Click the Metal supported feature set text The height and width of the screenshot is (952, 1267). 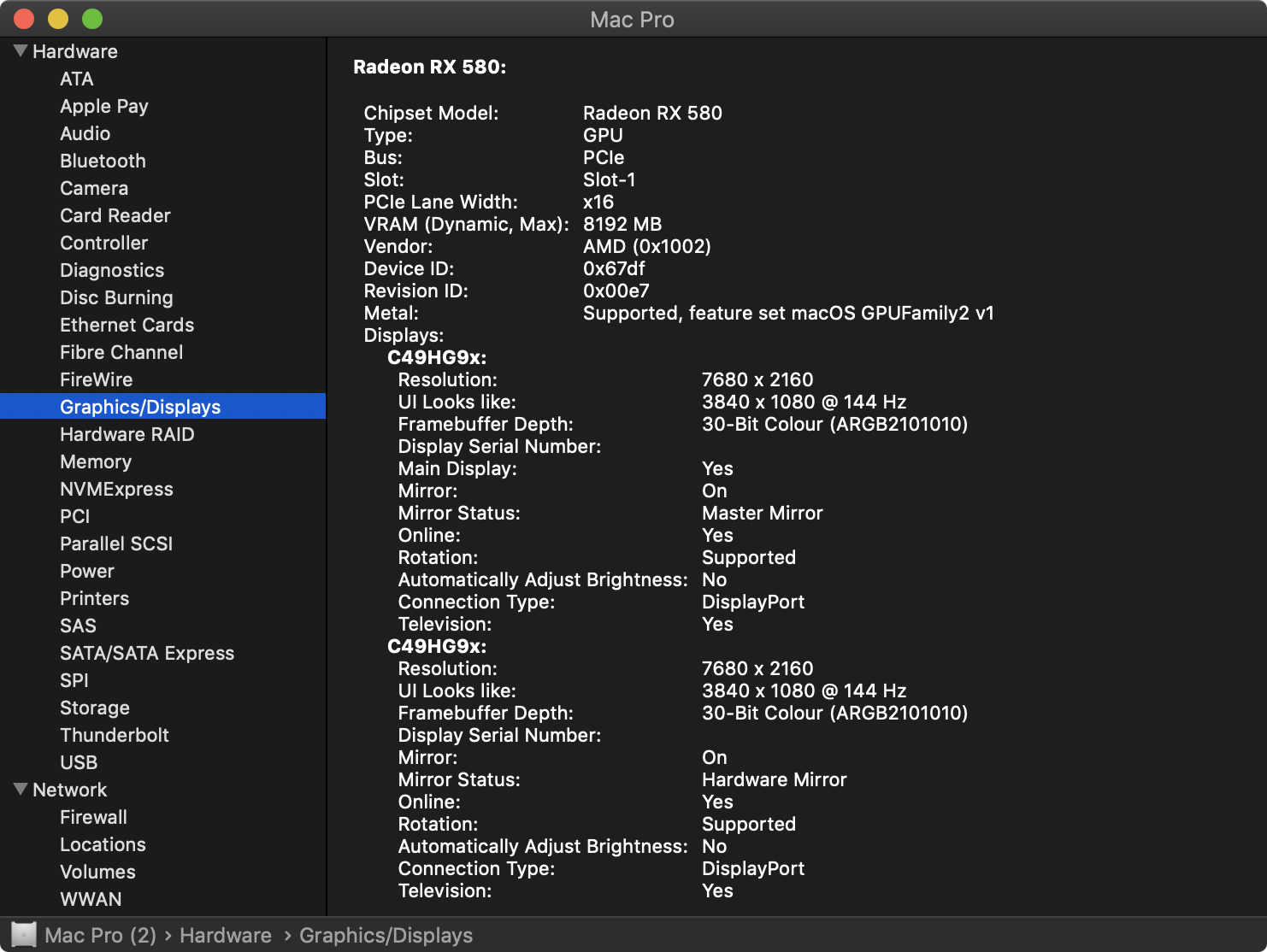788,313
